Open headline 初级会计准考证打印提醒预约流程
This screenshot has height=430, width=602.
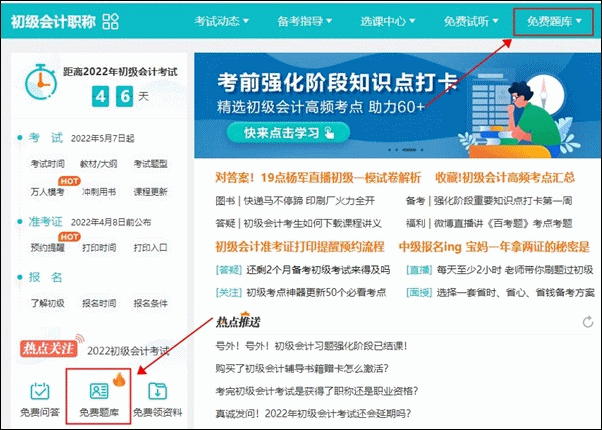[x=299, y=246]
